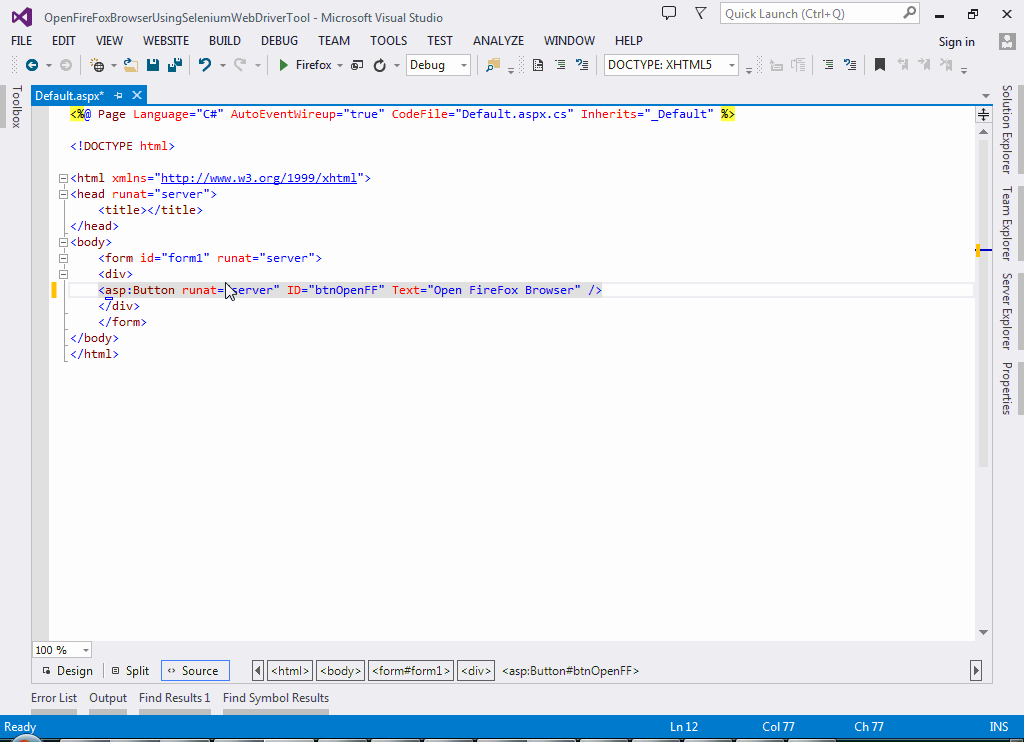Close the Default.aspx tab
The height and width of the screenshot is (742, 1024).
(136, 95)
